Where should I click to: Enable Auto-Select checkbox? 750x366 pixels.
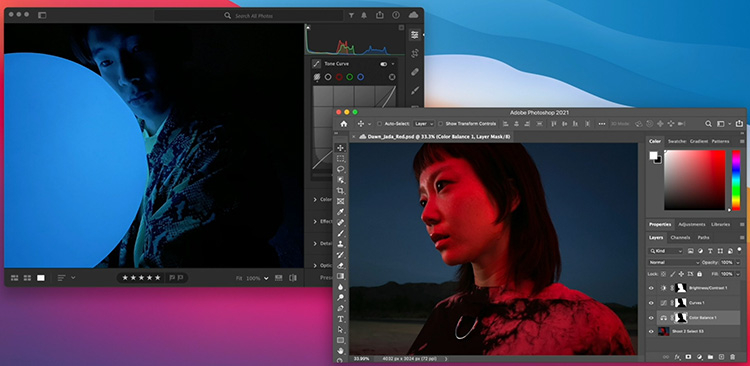click(x=379, y=124)
